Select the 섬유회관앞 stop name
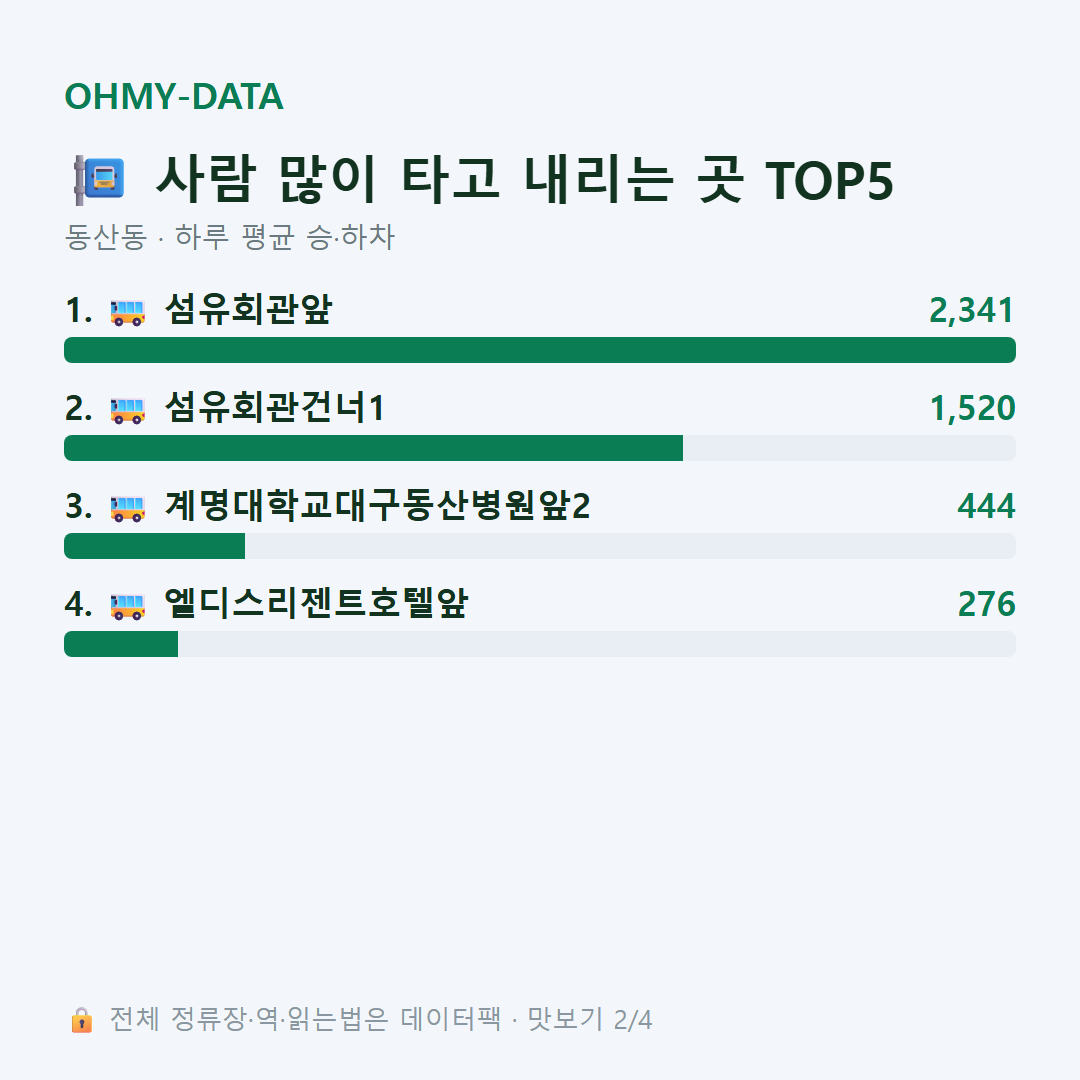Screen dimensions: 1080x1080 pos(249,310)
